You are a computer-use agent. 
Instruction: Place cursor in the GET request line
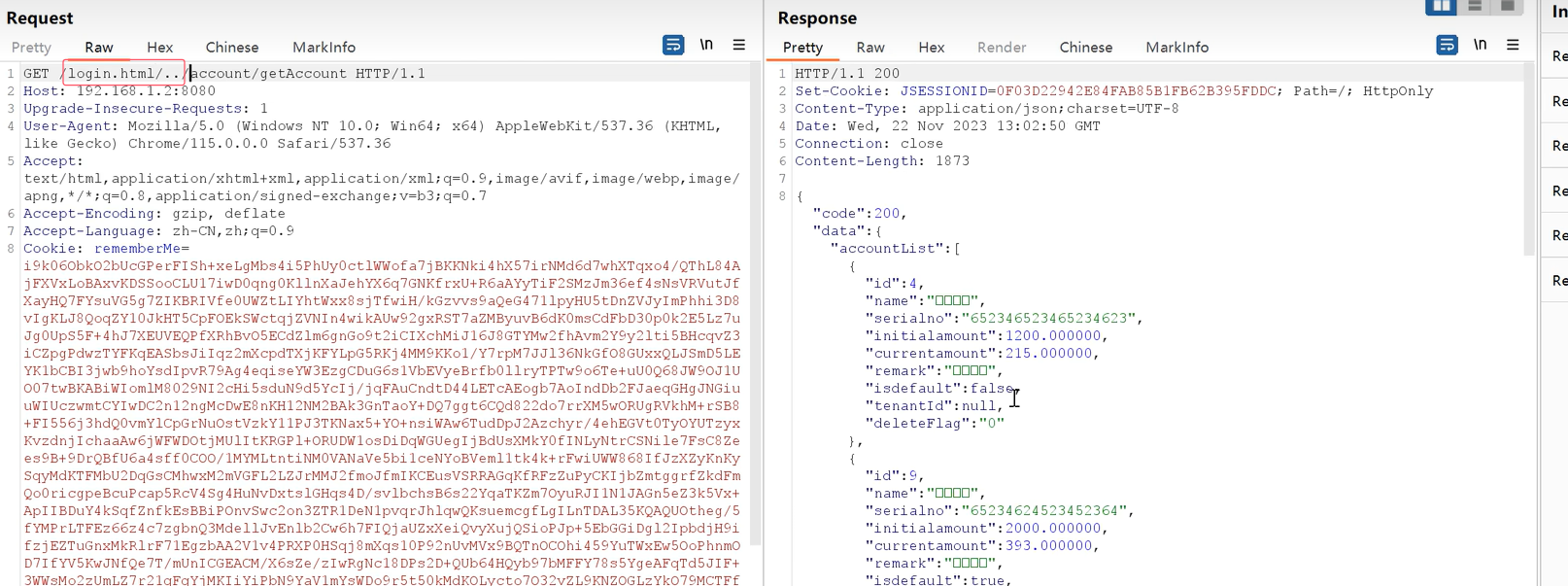click(291, 74)
